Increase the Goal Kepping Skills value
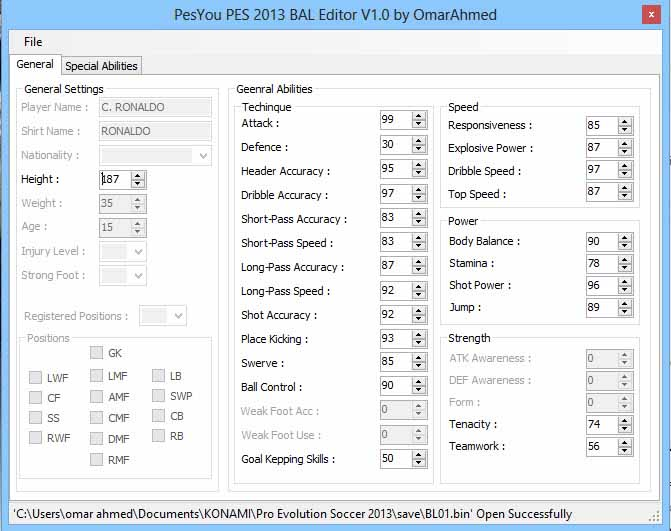 [419, 455]
